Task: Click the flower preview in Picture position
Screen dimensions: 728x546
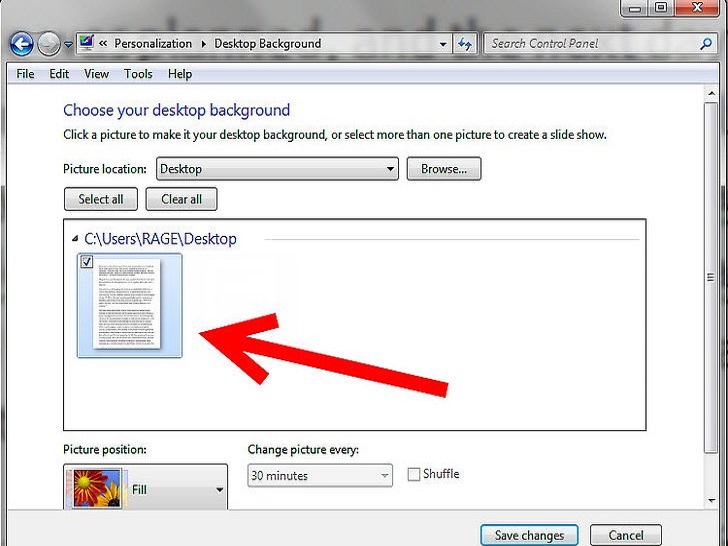Action: click(97, 489)
